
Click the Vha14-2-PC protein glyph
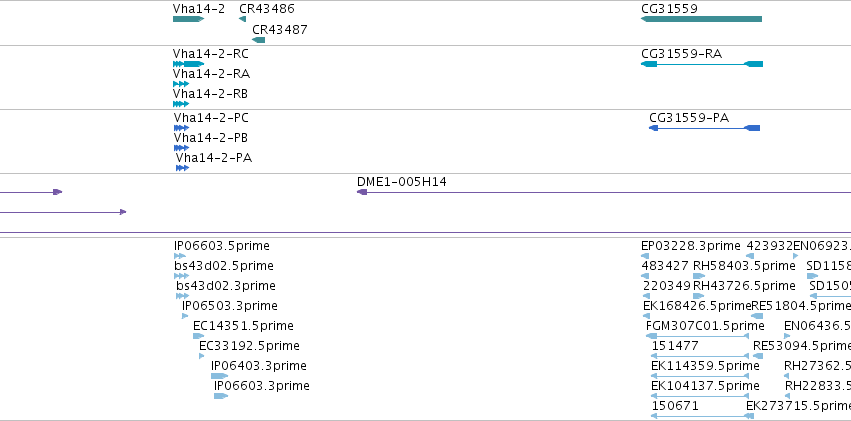(181, 128)
